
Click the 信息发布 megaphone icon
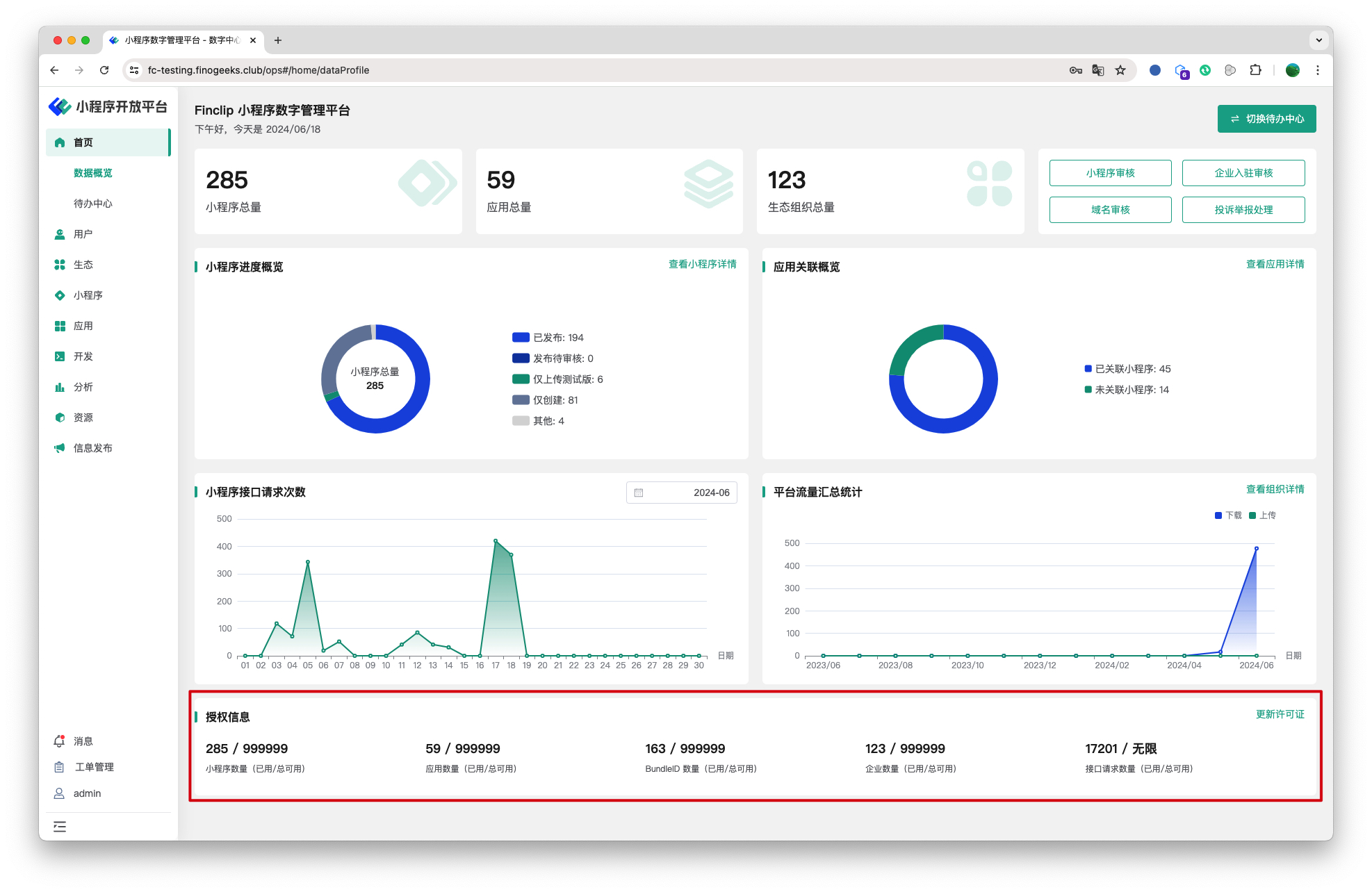tap(60, 448)
